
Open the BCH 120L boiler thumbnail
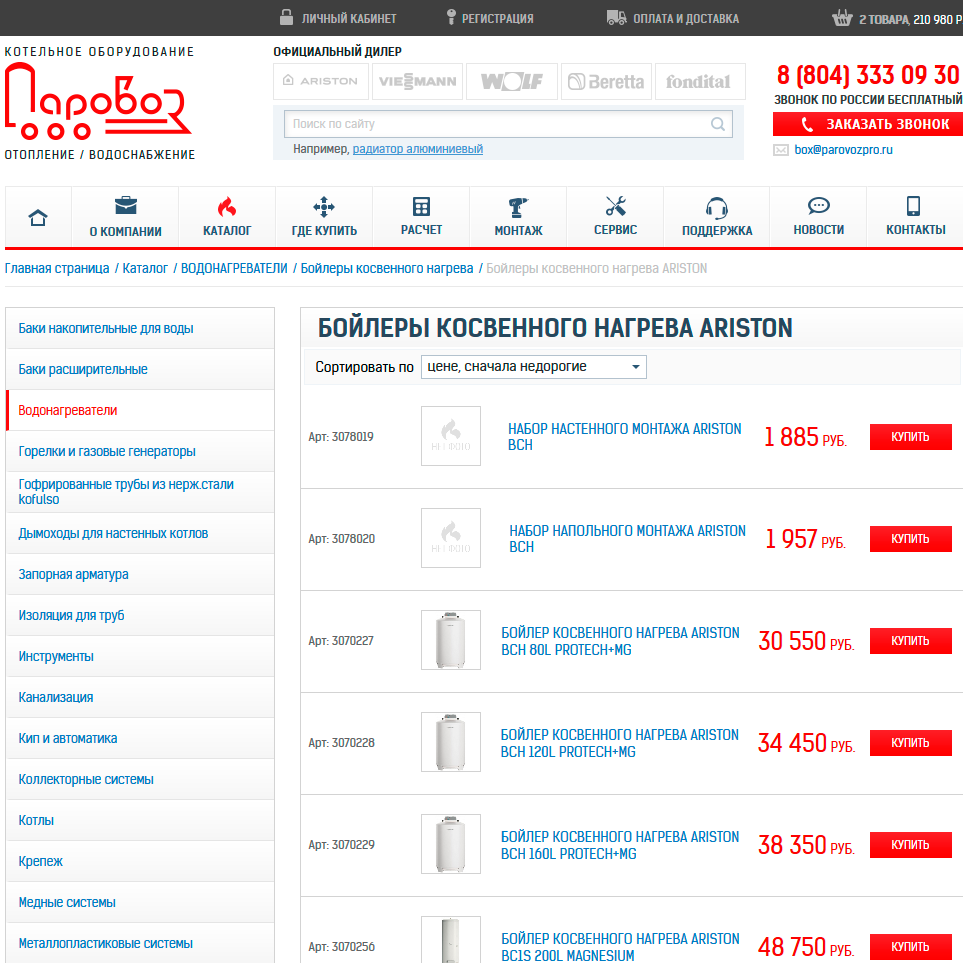[451, 742]
